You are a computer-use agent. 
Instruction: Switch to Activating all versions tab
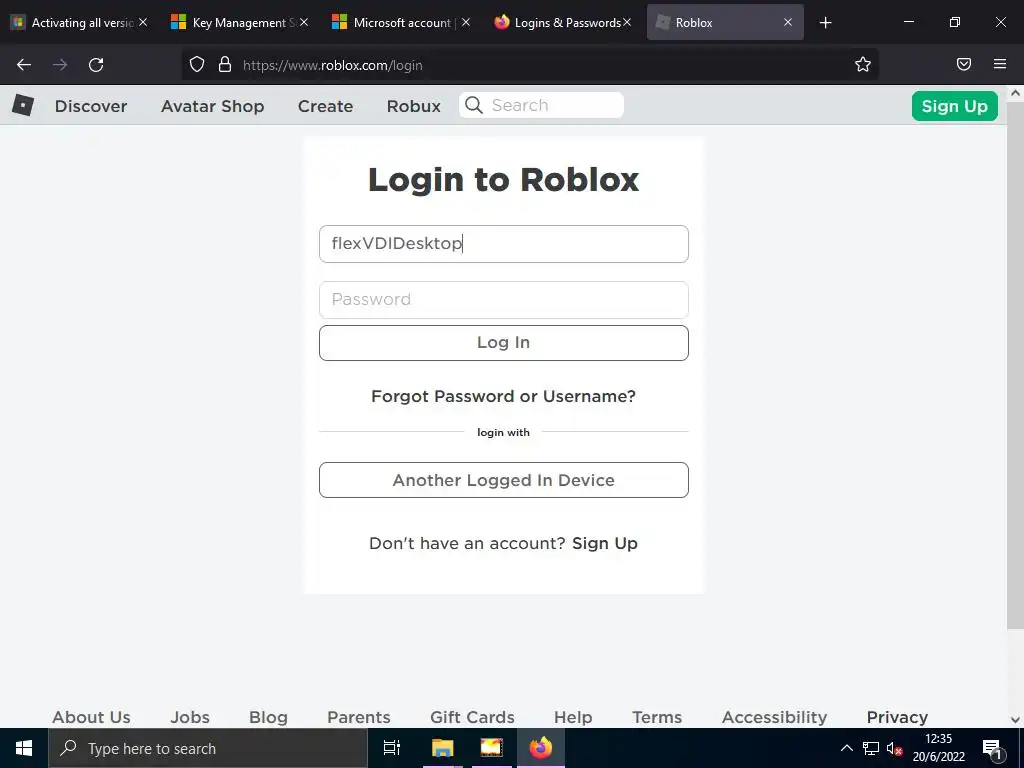pyautogui.click(x=78, y=22)
